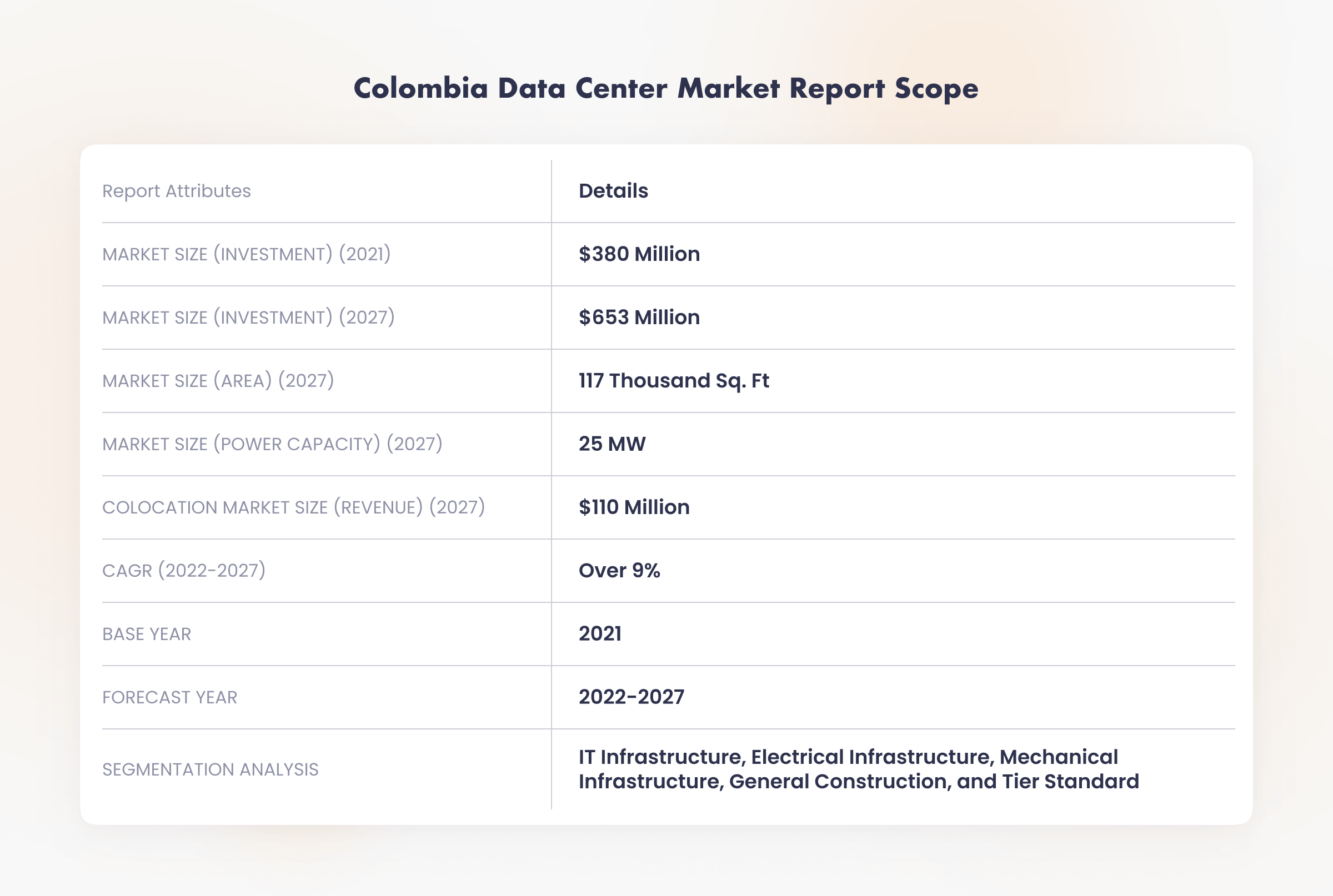Click the 25 MW value
The height and width of the screenshot is (896, 1333).
[612, 444]
